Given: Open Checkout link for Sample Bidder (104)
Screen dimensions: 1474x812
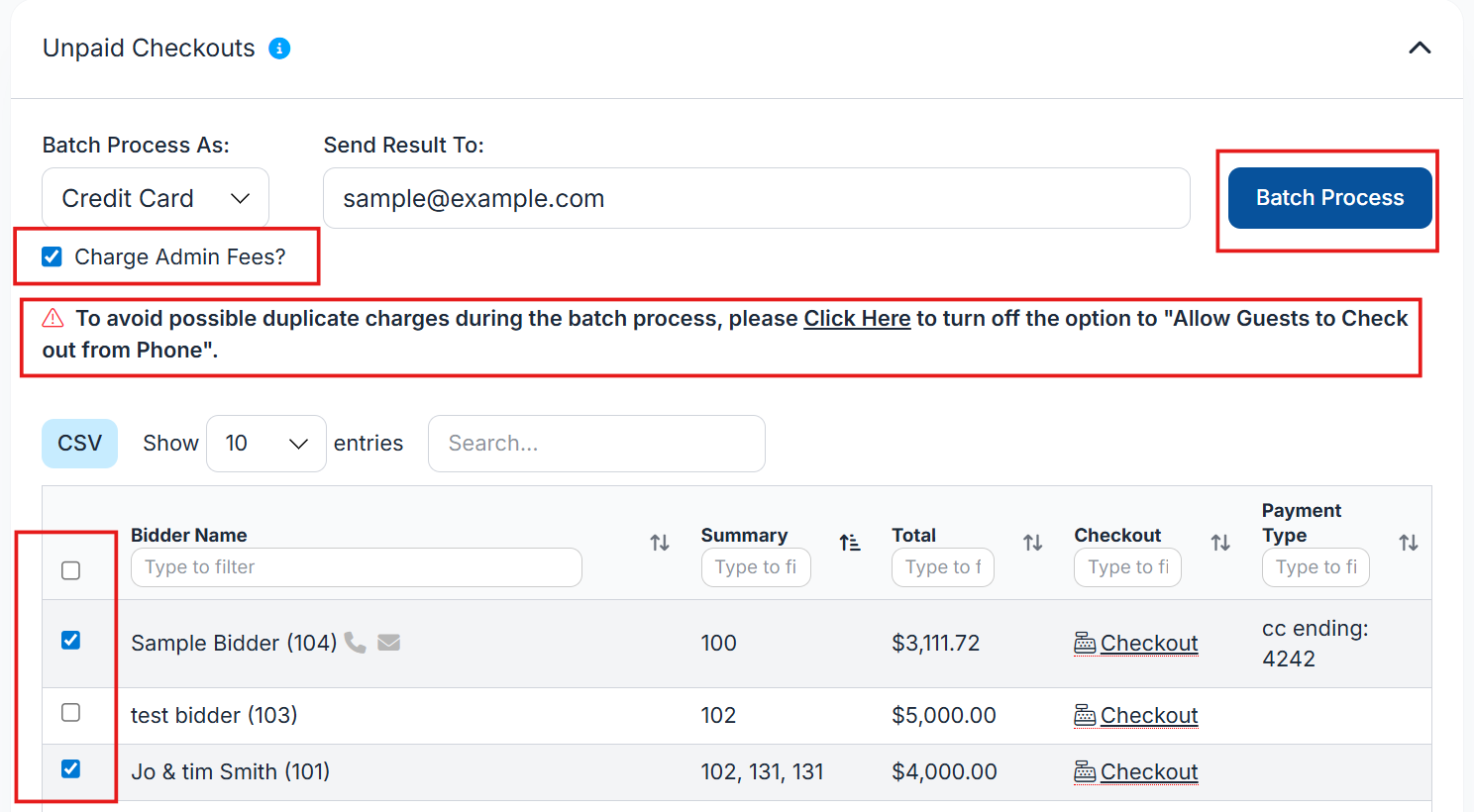Looking at the screenshot, I should coord(1148,644).
